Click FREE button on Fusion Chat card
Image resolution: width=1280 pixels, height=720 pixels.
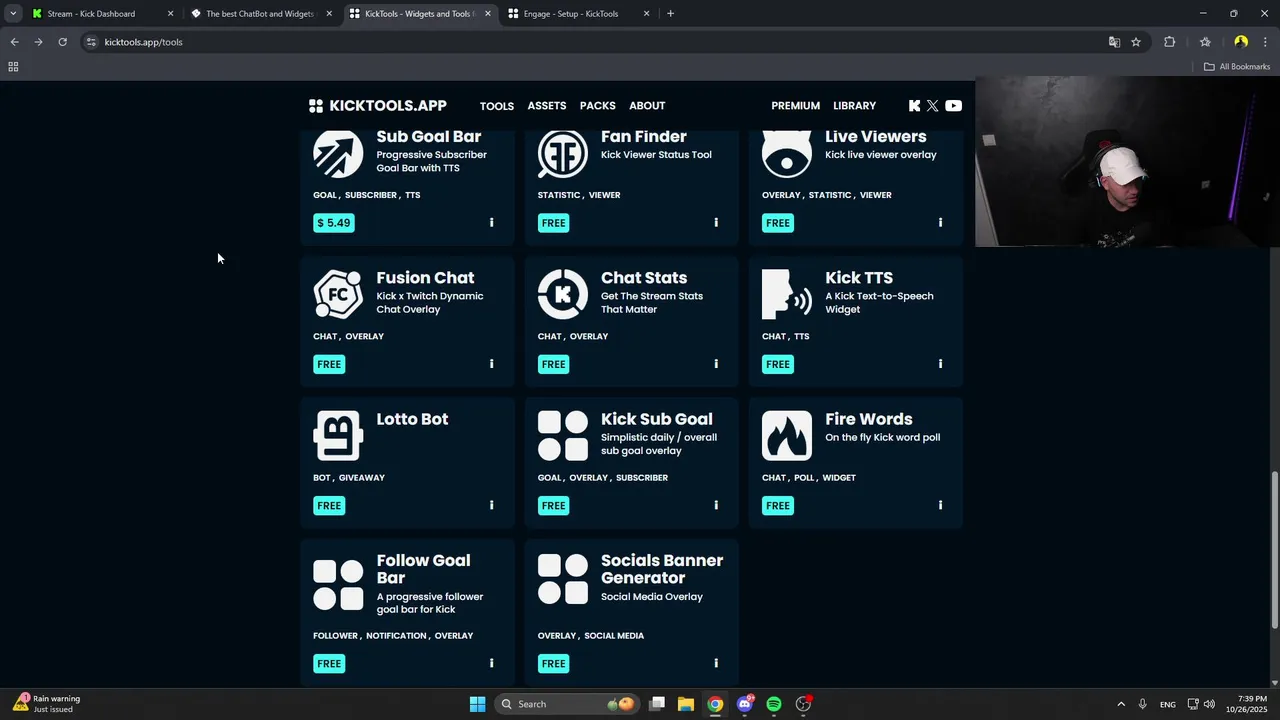tap(329, 364)
